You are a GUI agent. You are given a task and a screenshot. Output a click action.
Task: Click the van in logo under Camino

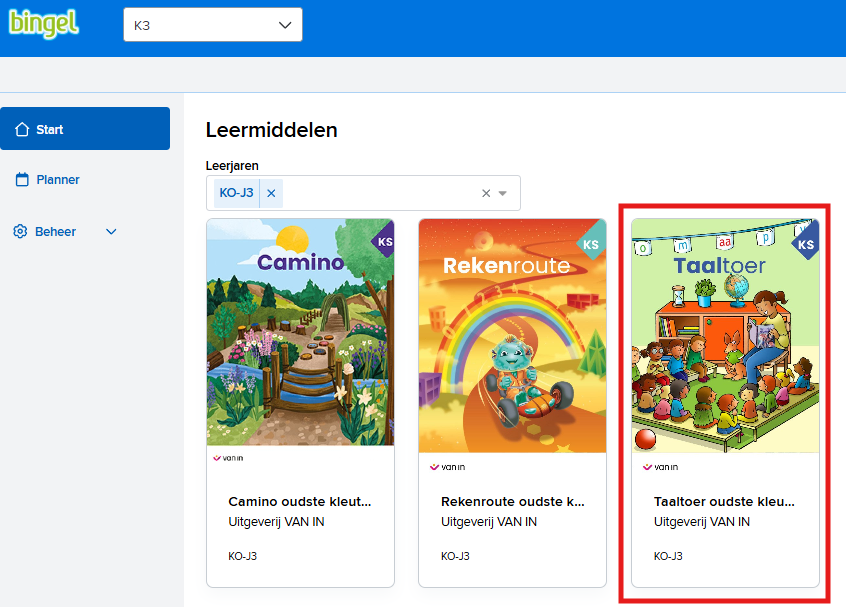click(228, 458)
